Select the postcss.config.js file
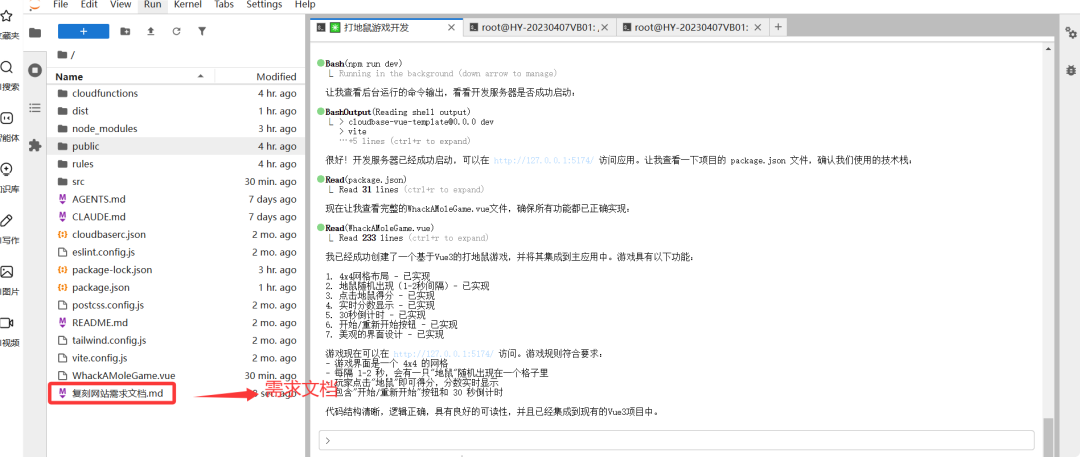1080x457 pixels. (x=176, y=305)
